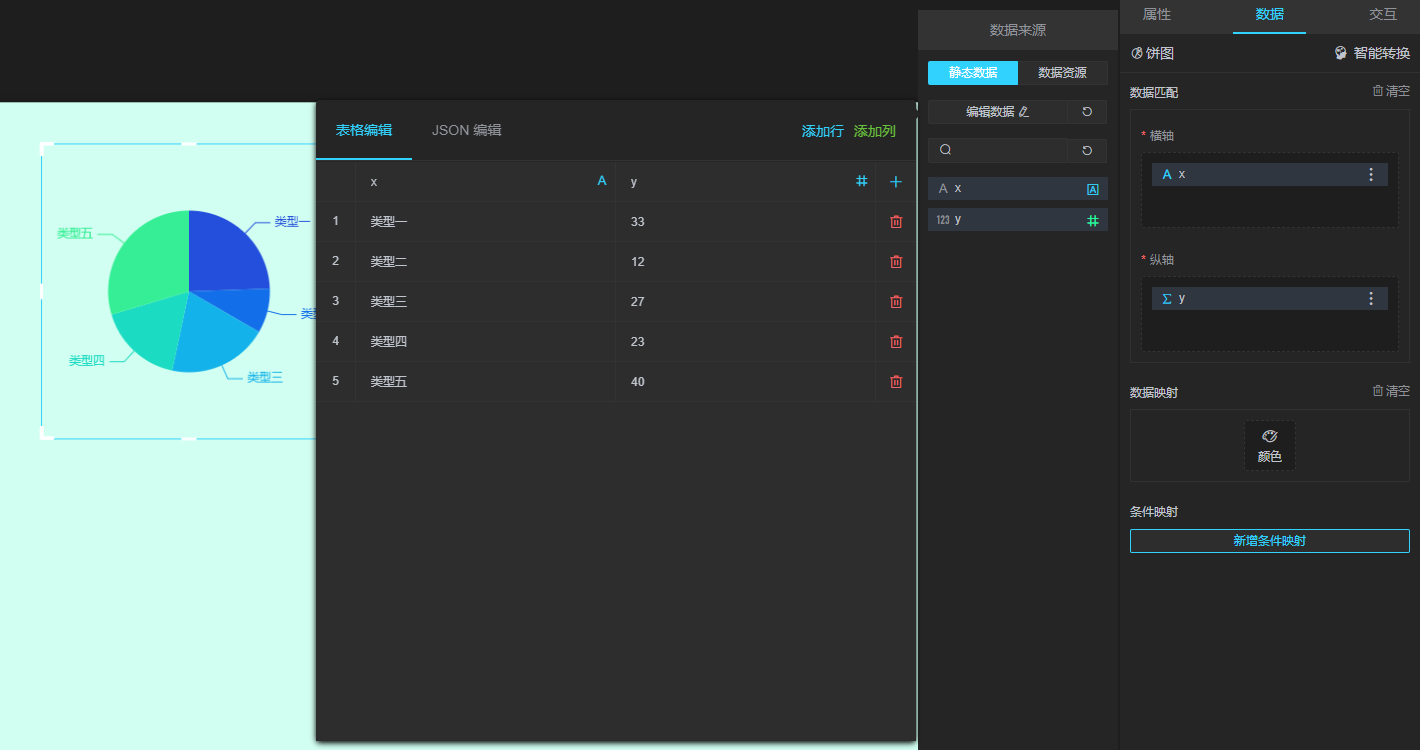Delete row 类型三 with trash icon
The height and width of the screenshot is (750, 1420).
[x=896, y=302]
